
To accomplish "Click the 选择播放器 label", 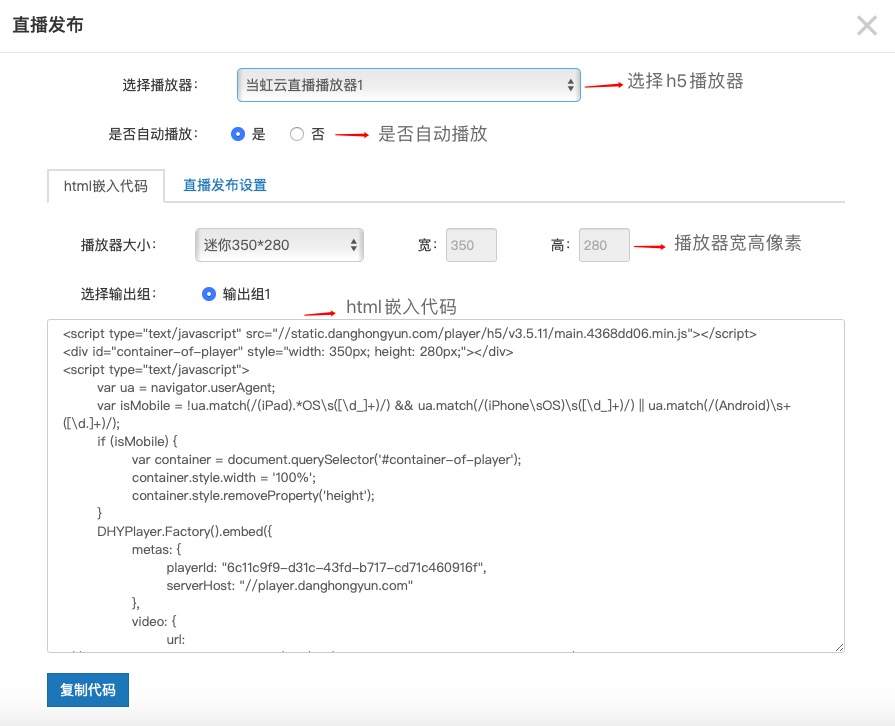I will click(160, 85).
